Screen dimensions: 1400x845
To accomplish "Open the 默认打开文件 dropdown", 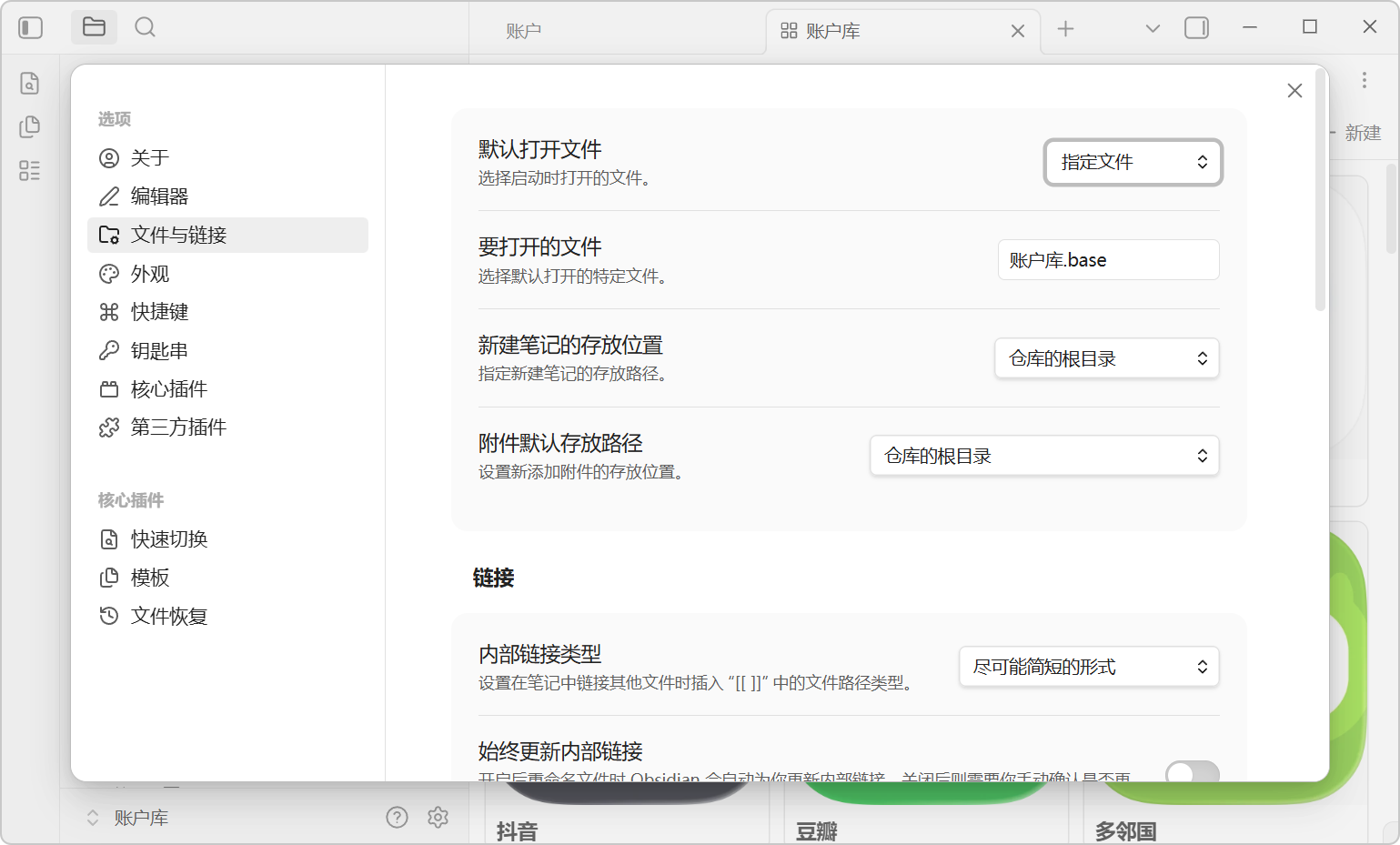I will [x=1133, y=162].
